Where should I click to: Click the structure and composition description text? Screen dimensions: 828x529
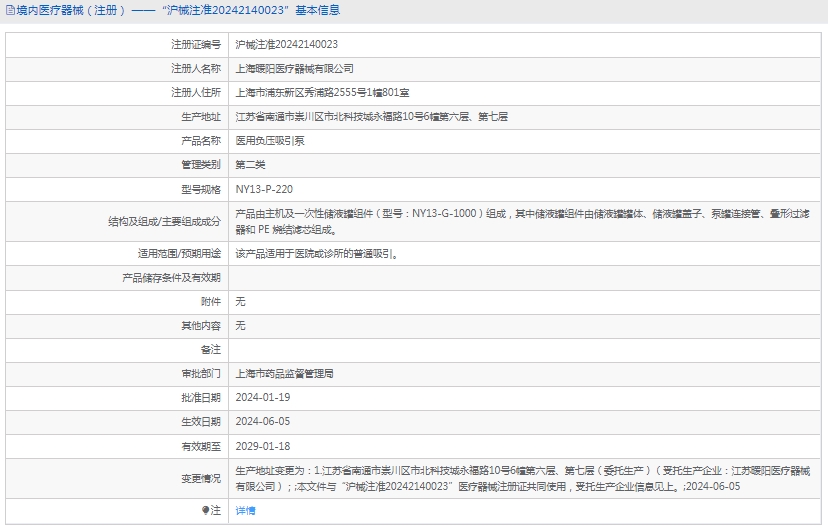tap(522, 221)
